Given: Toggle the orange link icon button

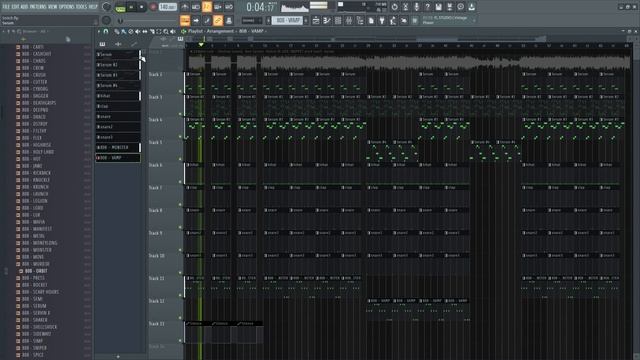Looking at the screenshot, I should tap(218, 20).
